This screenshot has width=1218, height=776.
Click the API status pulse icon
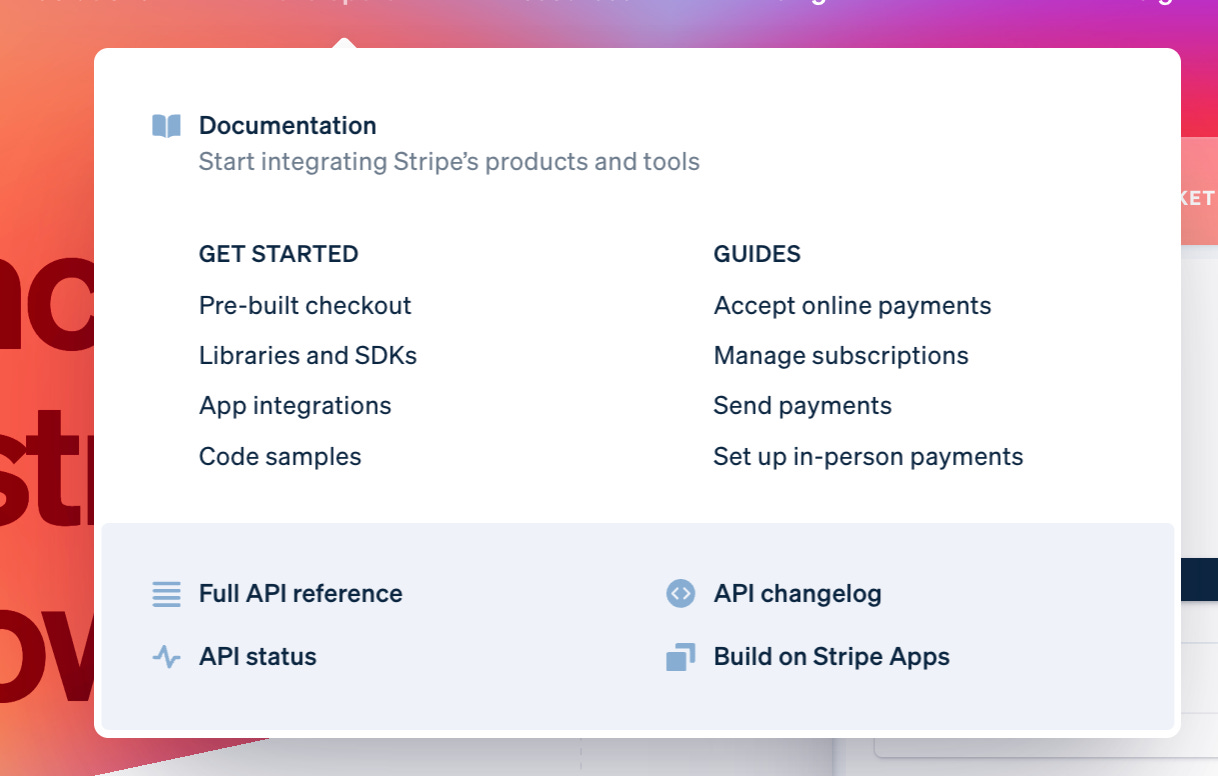point(166,657)
